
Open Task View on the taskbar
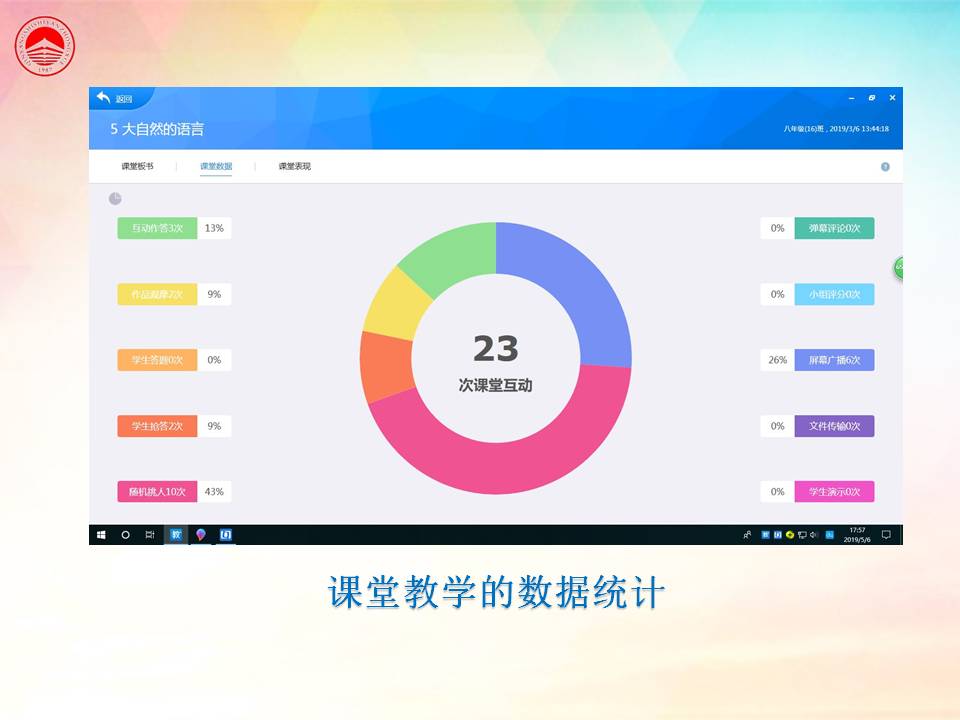coord(150,535)
